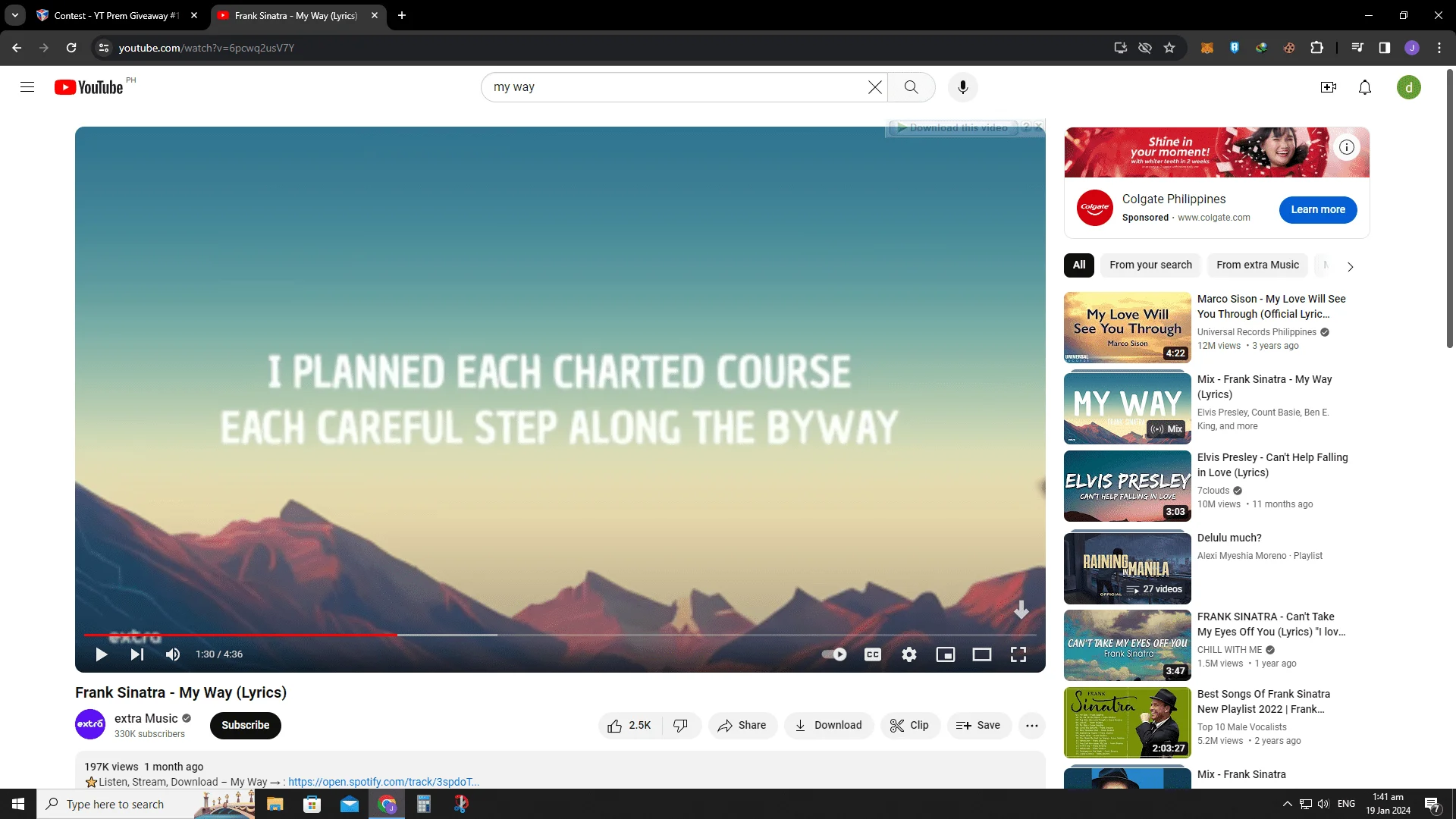This screenshot has height=819, width=1456.
Task: Open the YouTube guide hamburger menu
Action: click(27, 87)
